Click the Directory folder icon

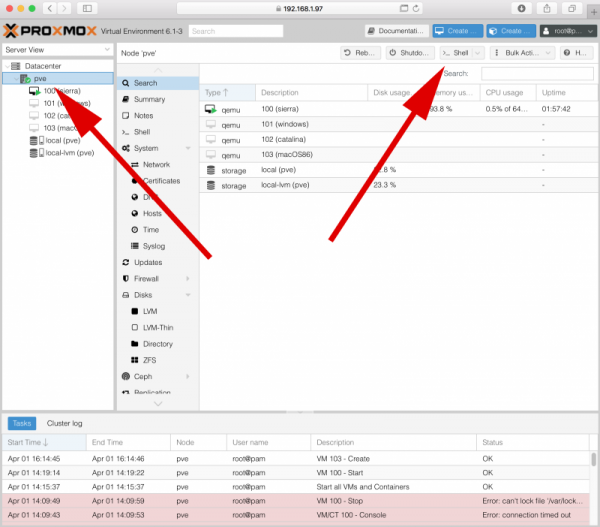pyautogui.click(x=135, y=344)
